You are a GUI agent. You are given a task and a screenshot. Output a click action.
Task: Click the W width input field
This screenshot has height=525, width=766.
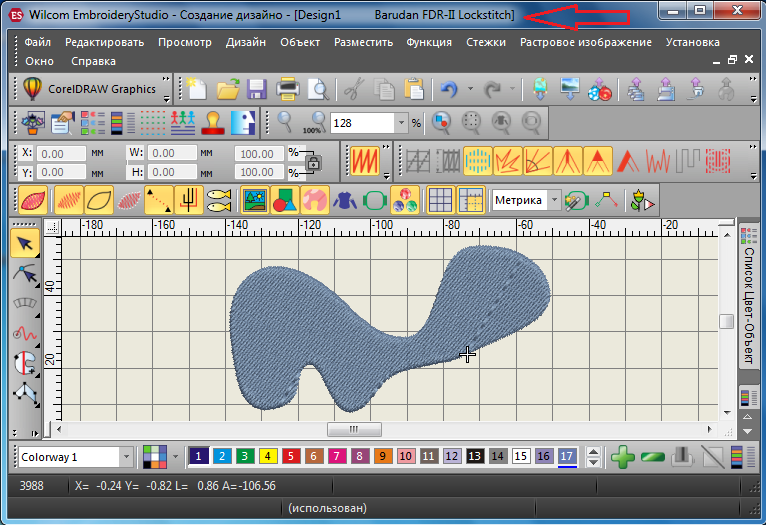pos(173,154)
